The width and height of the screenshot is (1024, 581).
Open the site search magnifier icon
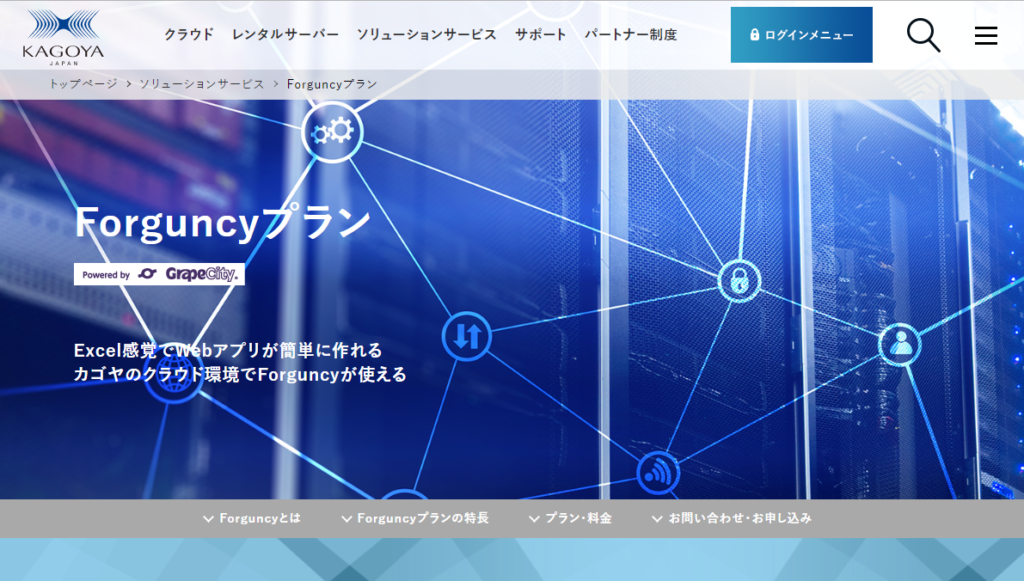[922, 35]
